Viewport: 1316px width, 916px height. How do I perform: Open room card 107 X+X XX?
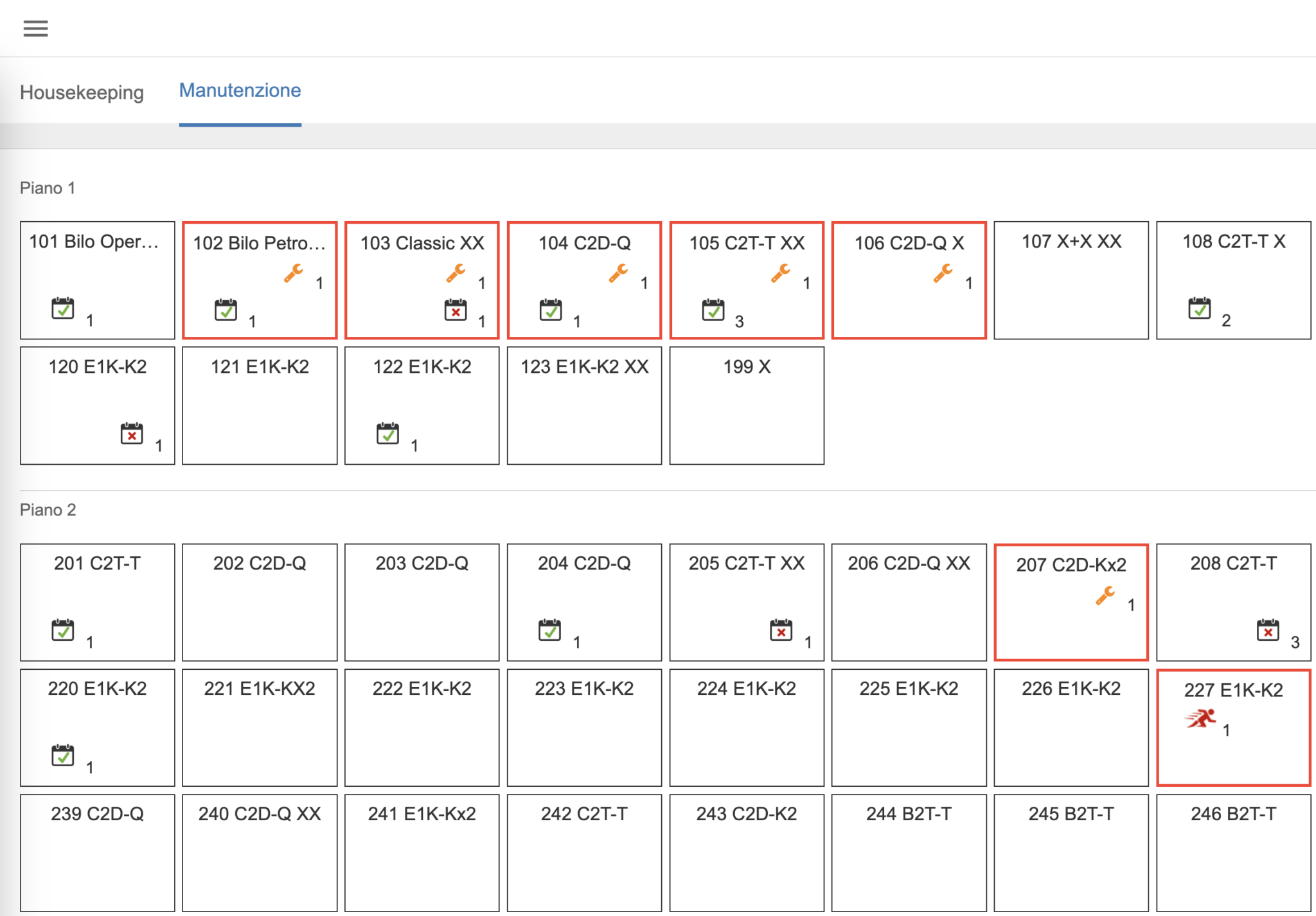click(1071, 280)
